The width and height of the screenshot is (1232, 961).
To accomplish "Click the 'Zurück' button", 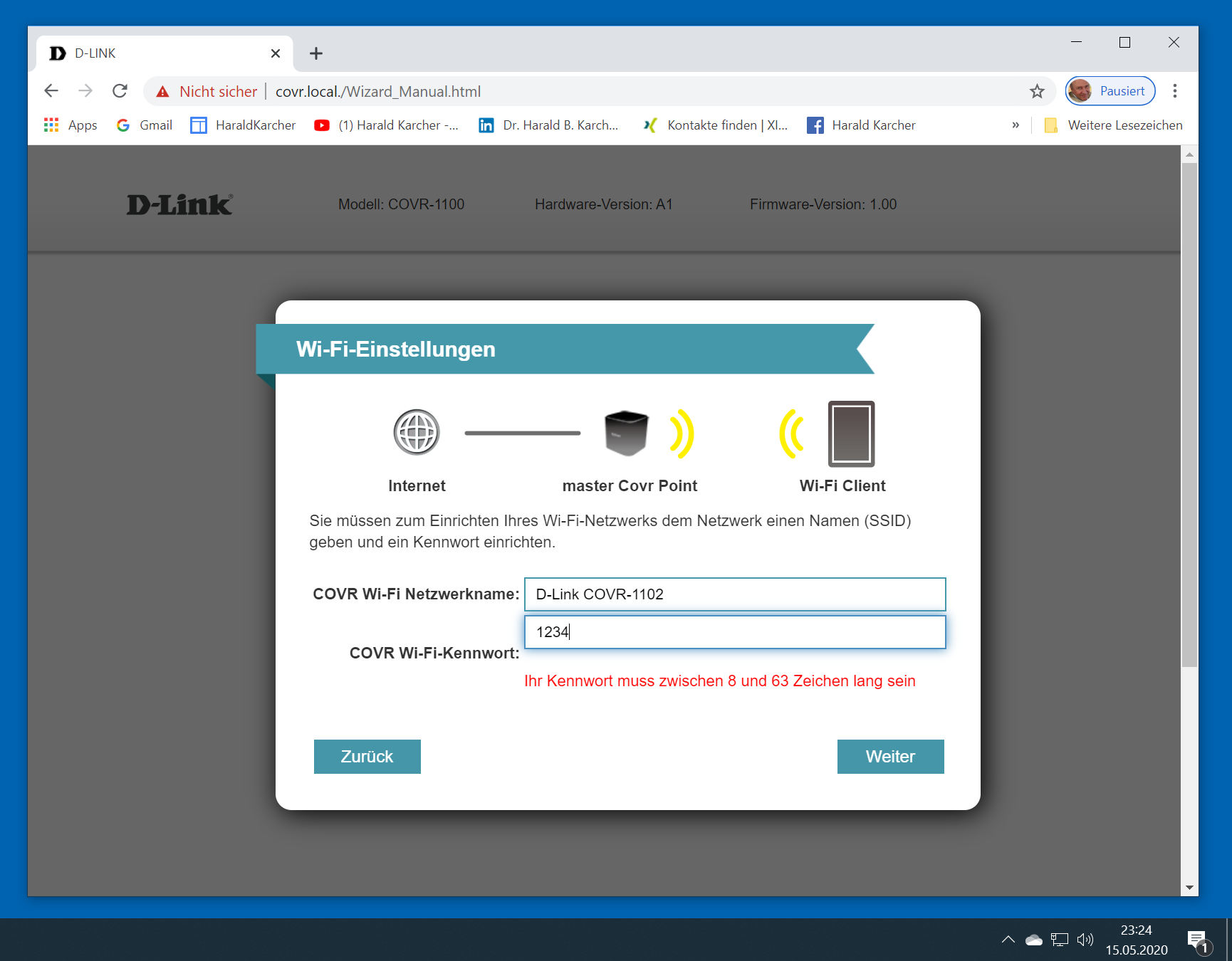I will [367, 757].
